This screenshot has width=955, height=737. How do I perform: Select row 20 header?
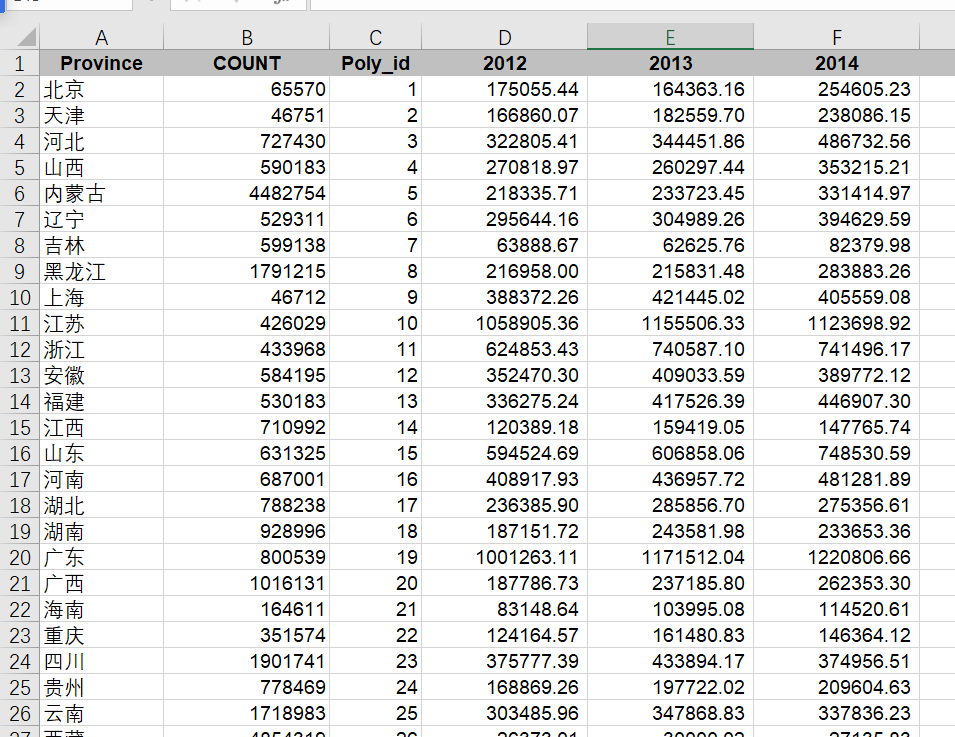[x=19, y=557]
